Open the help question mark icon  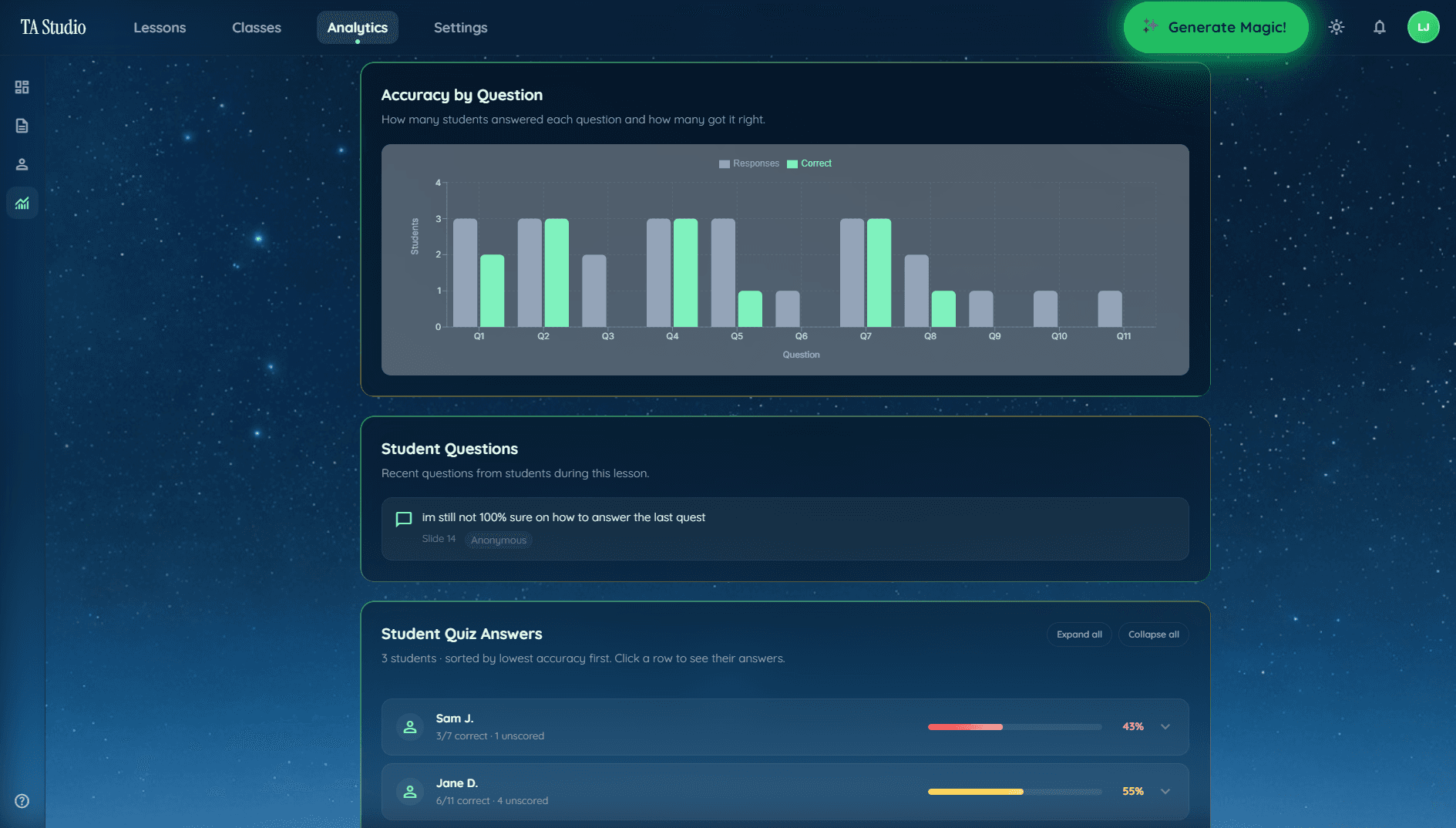coord(22,801)
